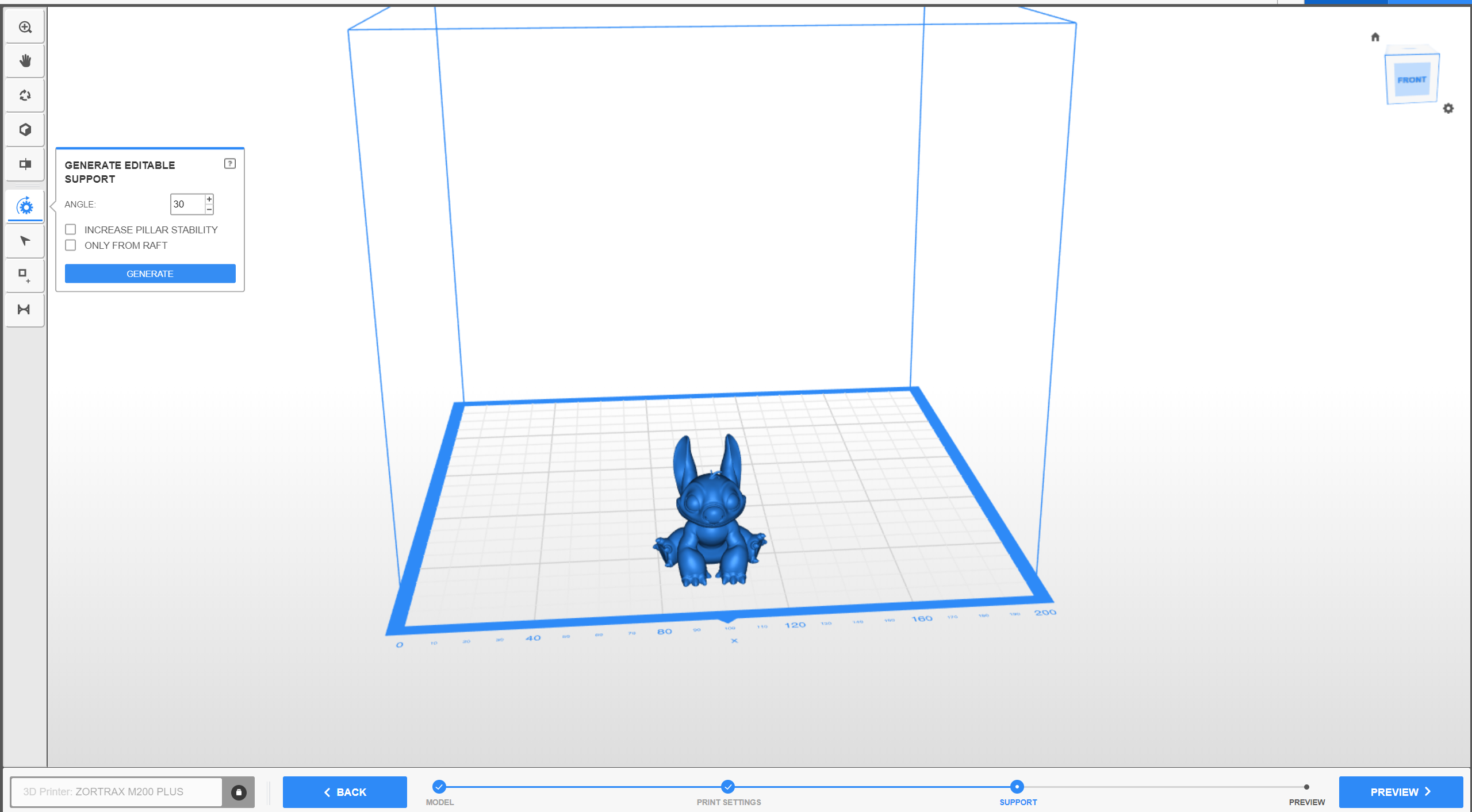The image size is (1472, 812).
Task: Increase the angle with plus stepper
Action: (209, 199)
